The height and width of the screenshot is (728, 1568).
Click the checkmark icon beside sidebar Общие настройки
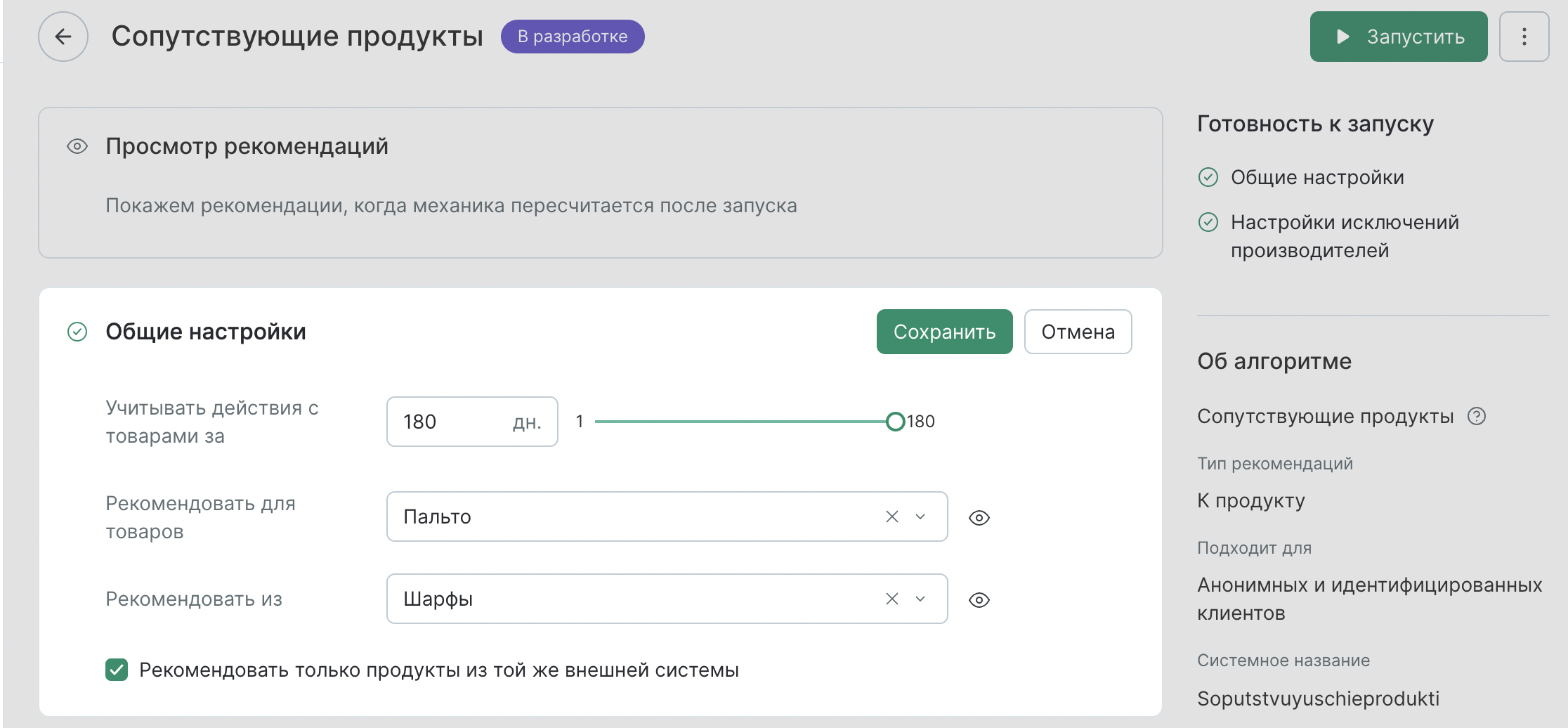(x=1208, y=177)
